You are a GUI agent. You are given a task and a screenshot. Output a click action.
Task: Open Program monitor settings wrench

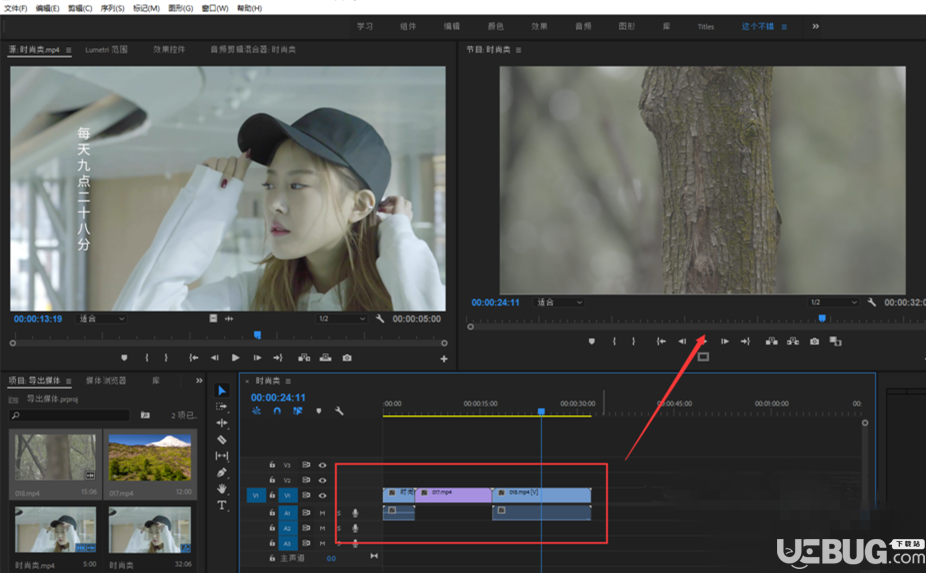(872, 302)
